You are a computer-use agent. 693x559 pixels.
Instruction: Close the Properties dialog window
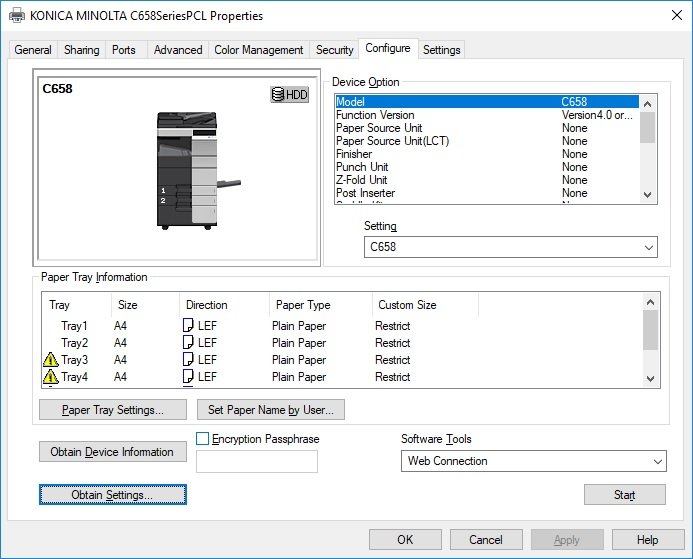click(677, 15)
